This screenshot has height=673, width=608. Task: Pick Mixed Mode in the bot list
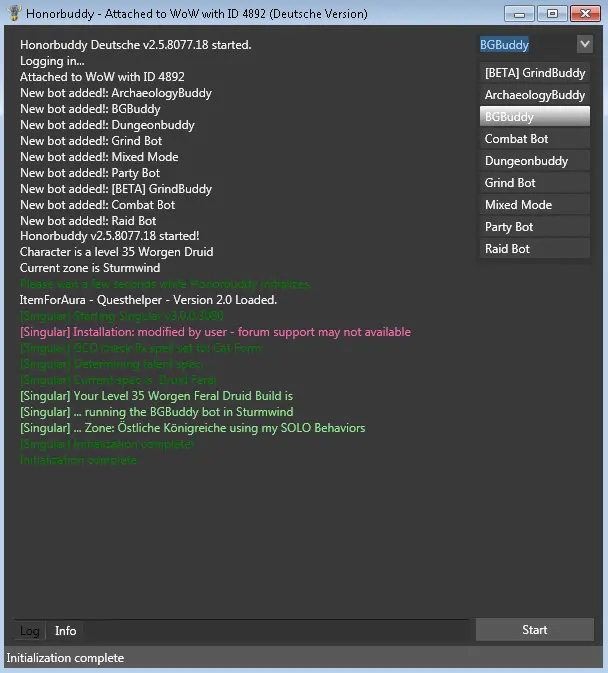pos(534,205)
